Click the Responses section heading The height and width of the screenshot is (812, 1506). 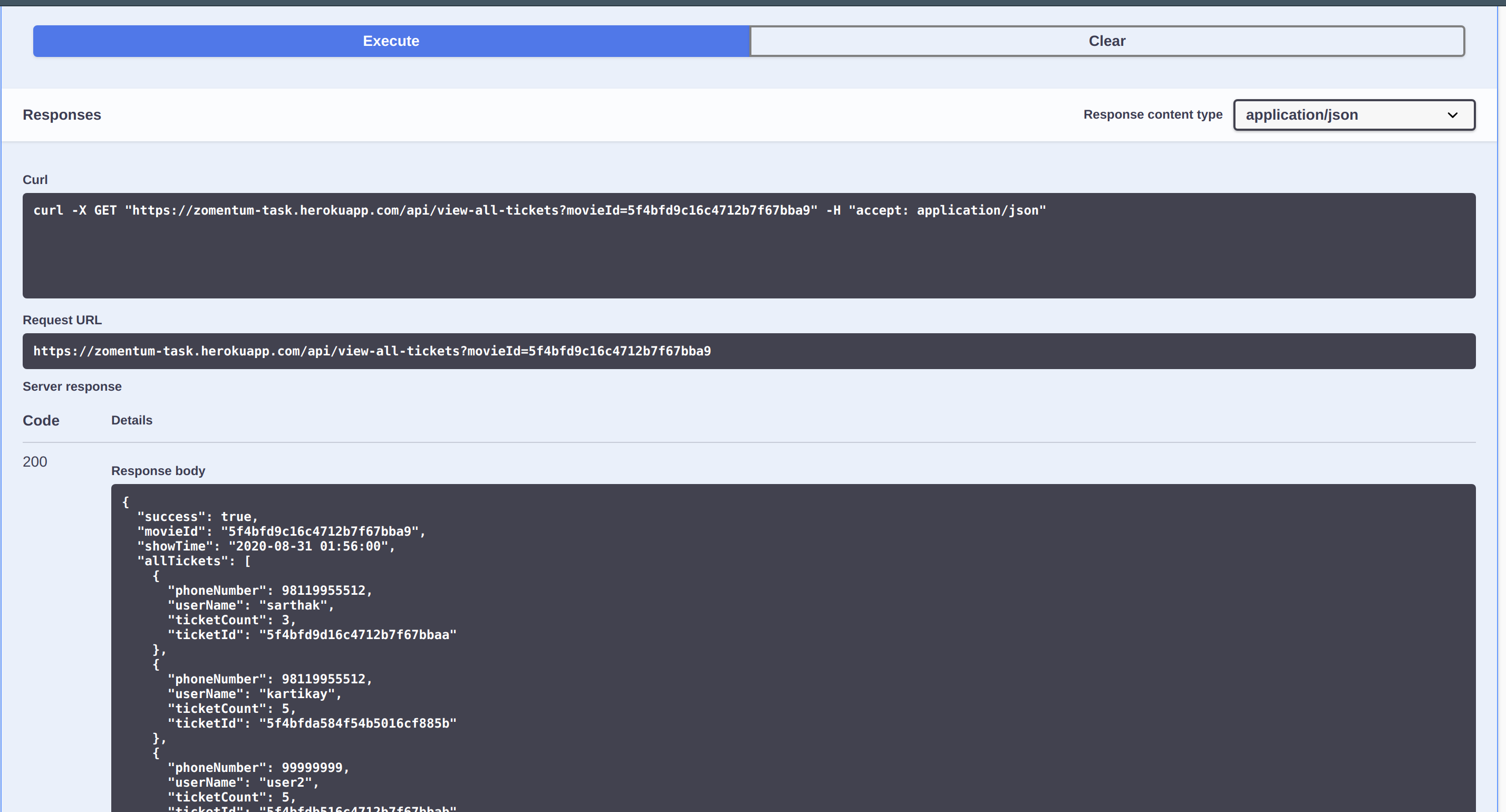(62, 114)
